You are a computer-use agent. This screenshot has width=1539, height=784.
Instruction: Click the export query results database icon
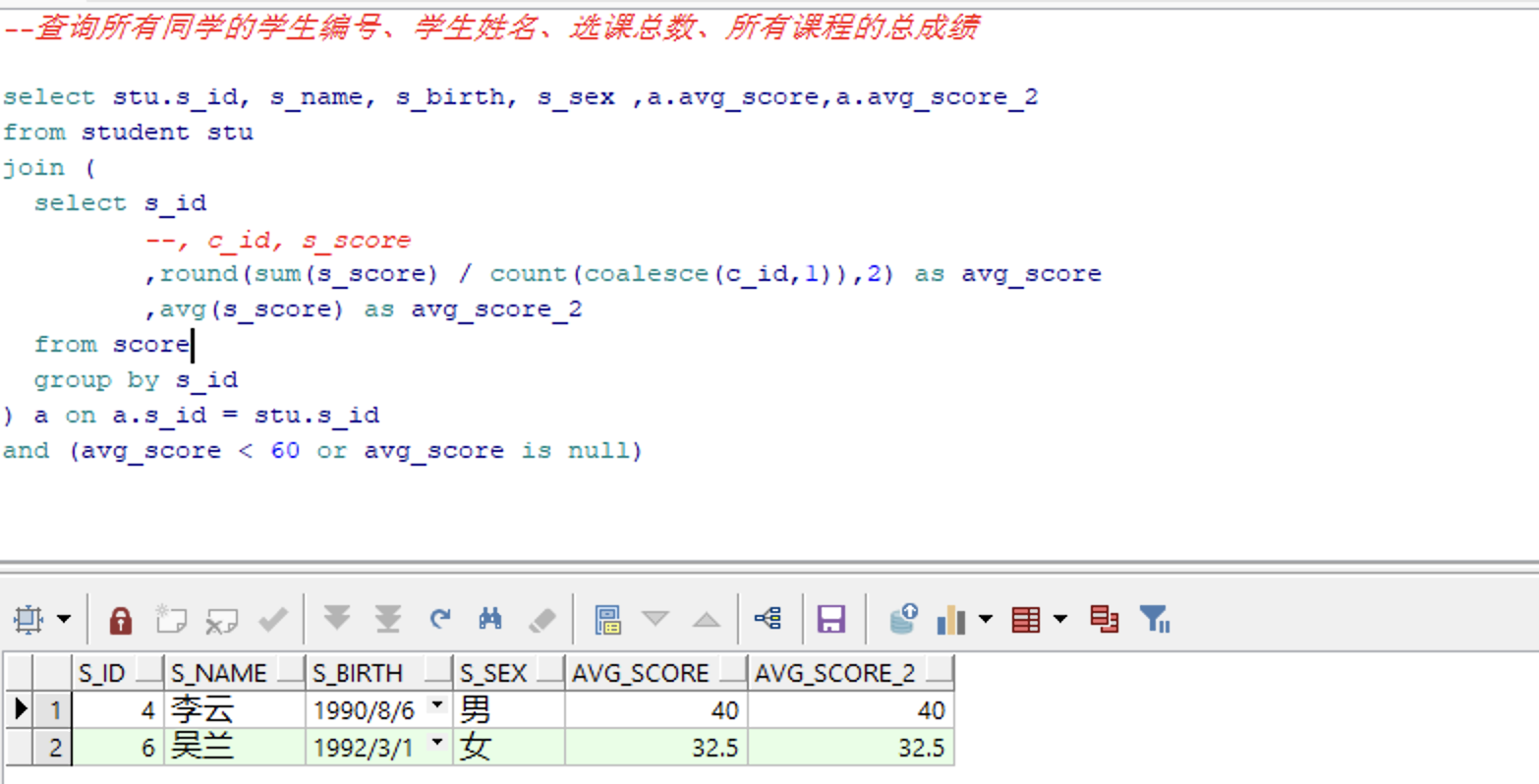tap(903, 618)
